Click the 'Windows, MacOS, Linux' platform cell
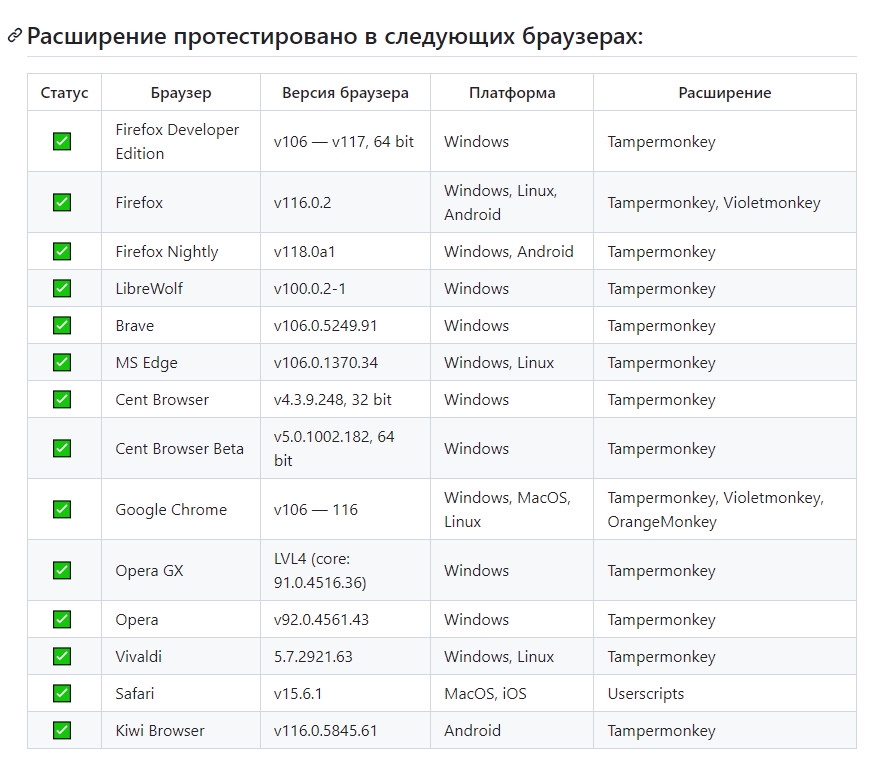The height and width of the screenshot is (764, 883). tap(512, 509)
